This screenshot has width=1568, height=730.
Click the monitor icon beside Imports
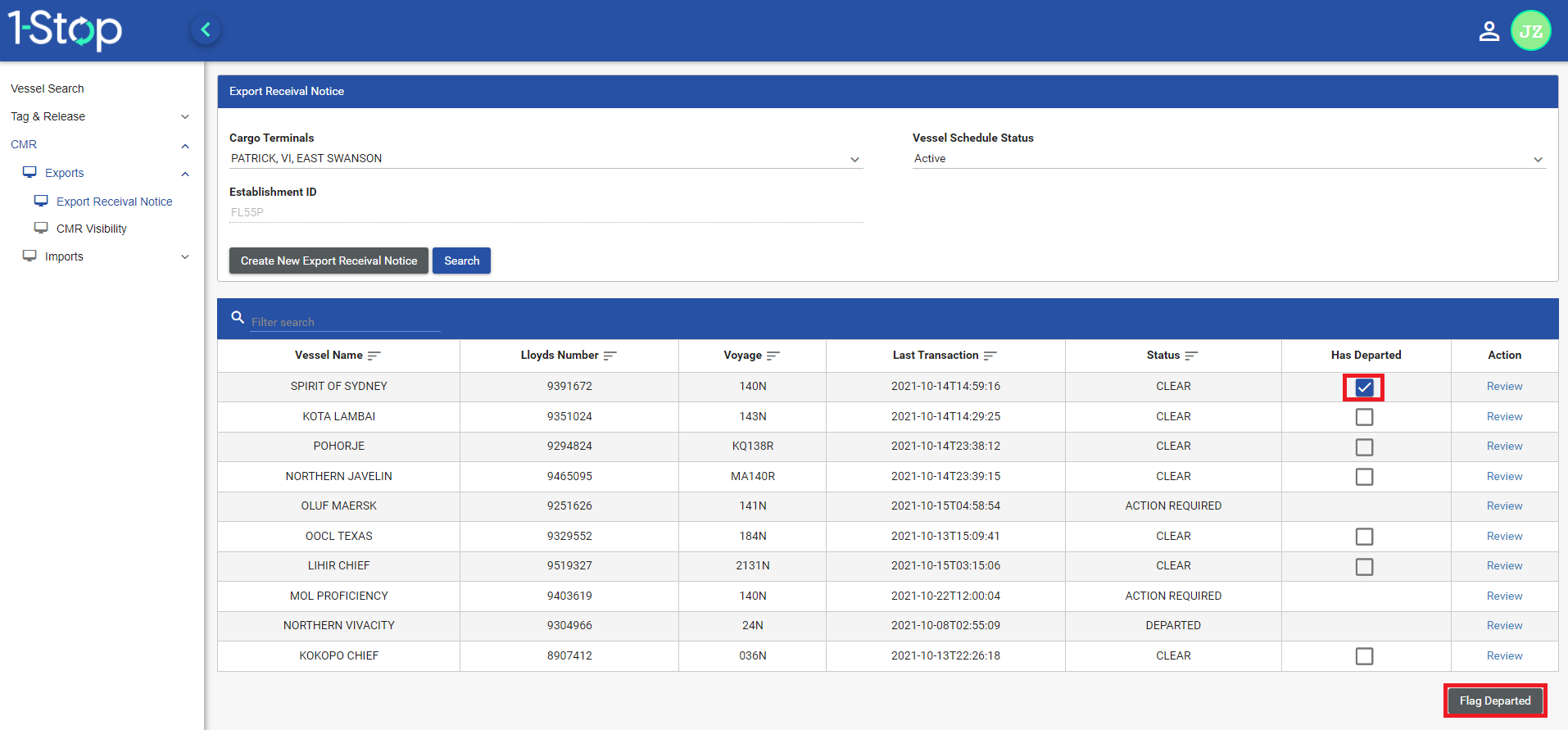[29, 256]
